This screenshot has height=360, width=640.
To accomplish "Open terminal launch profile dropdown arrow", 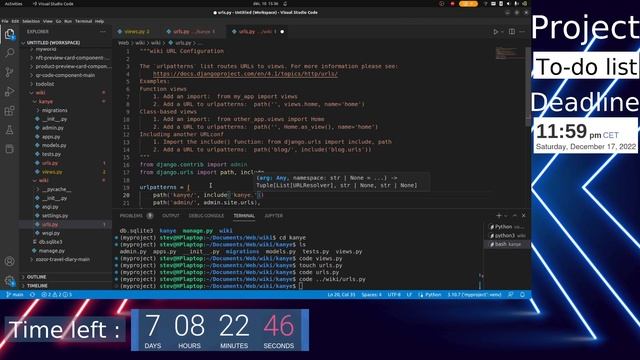I will coord(506,216).
